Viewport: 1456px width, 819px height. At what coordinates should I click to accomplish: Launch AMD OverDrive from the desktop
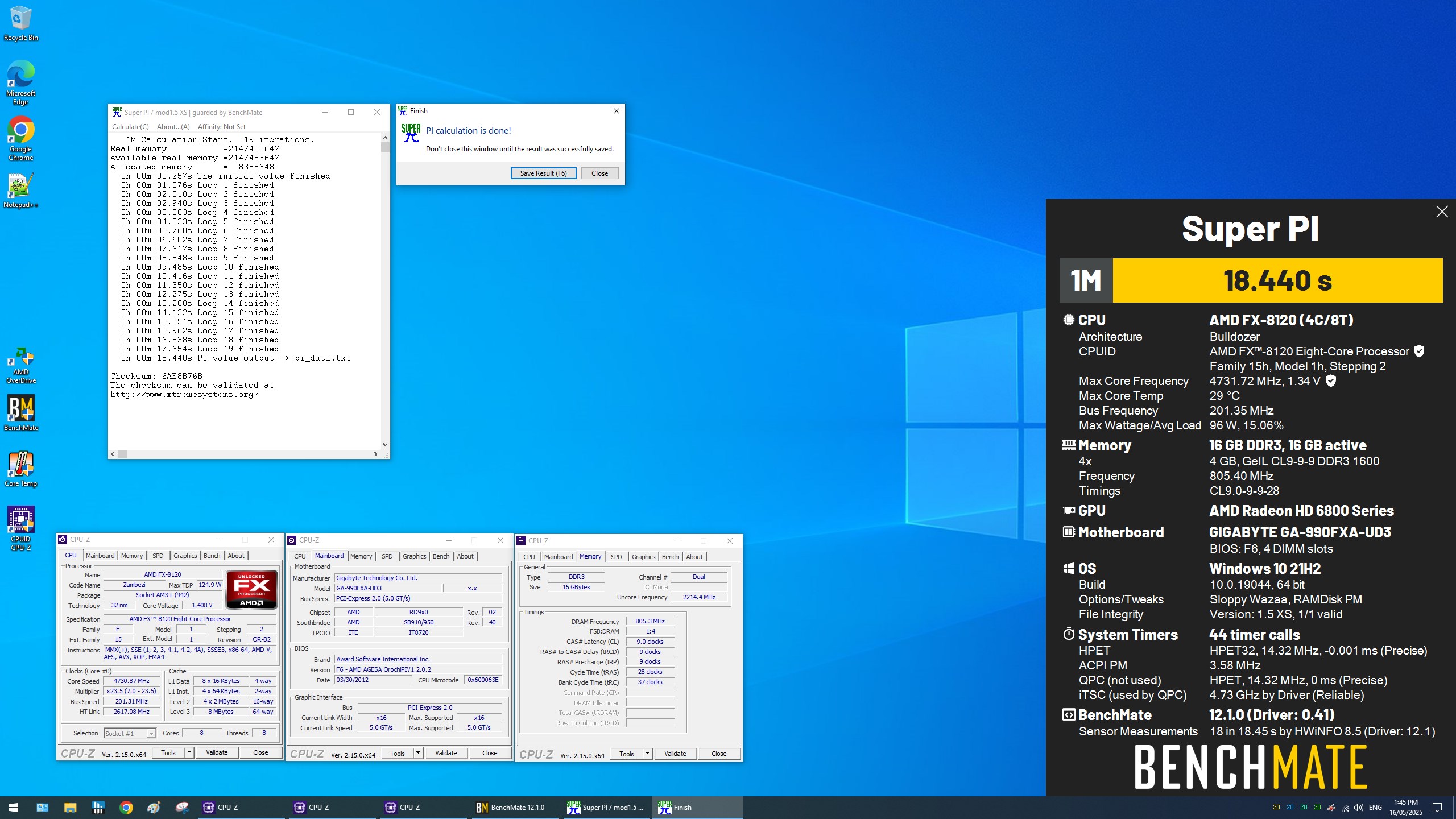tap(20, 365)
